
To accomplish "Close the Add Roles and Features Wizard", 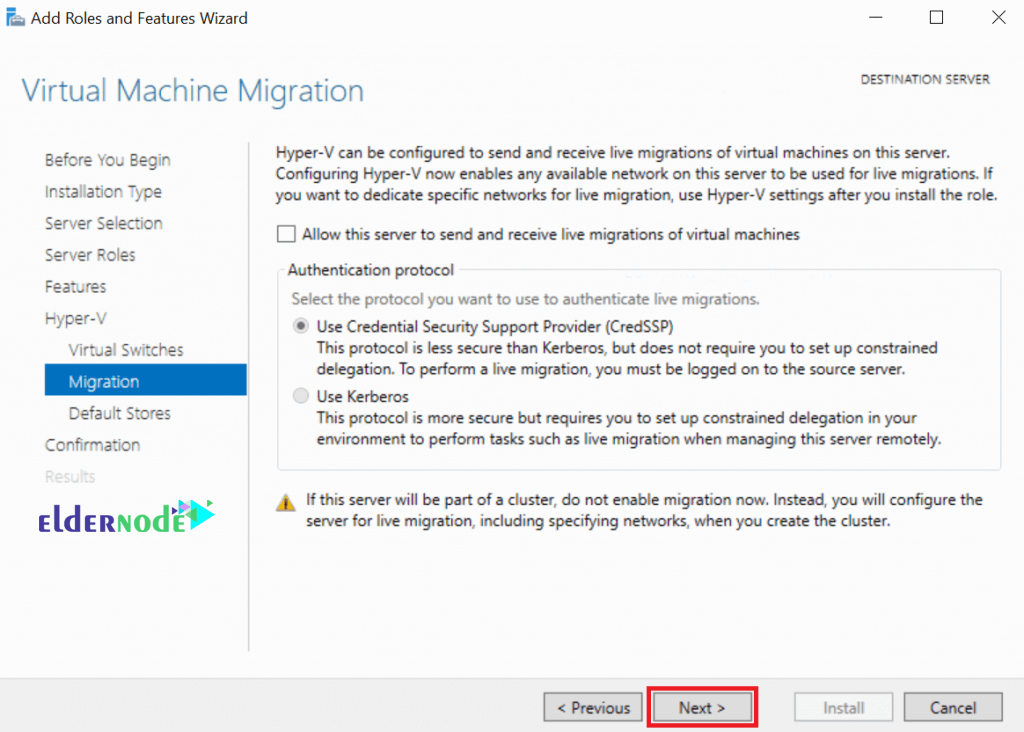I will click(998, 18).
